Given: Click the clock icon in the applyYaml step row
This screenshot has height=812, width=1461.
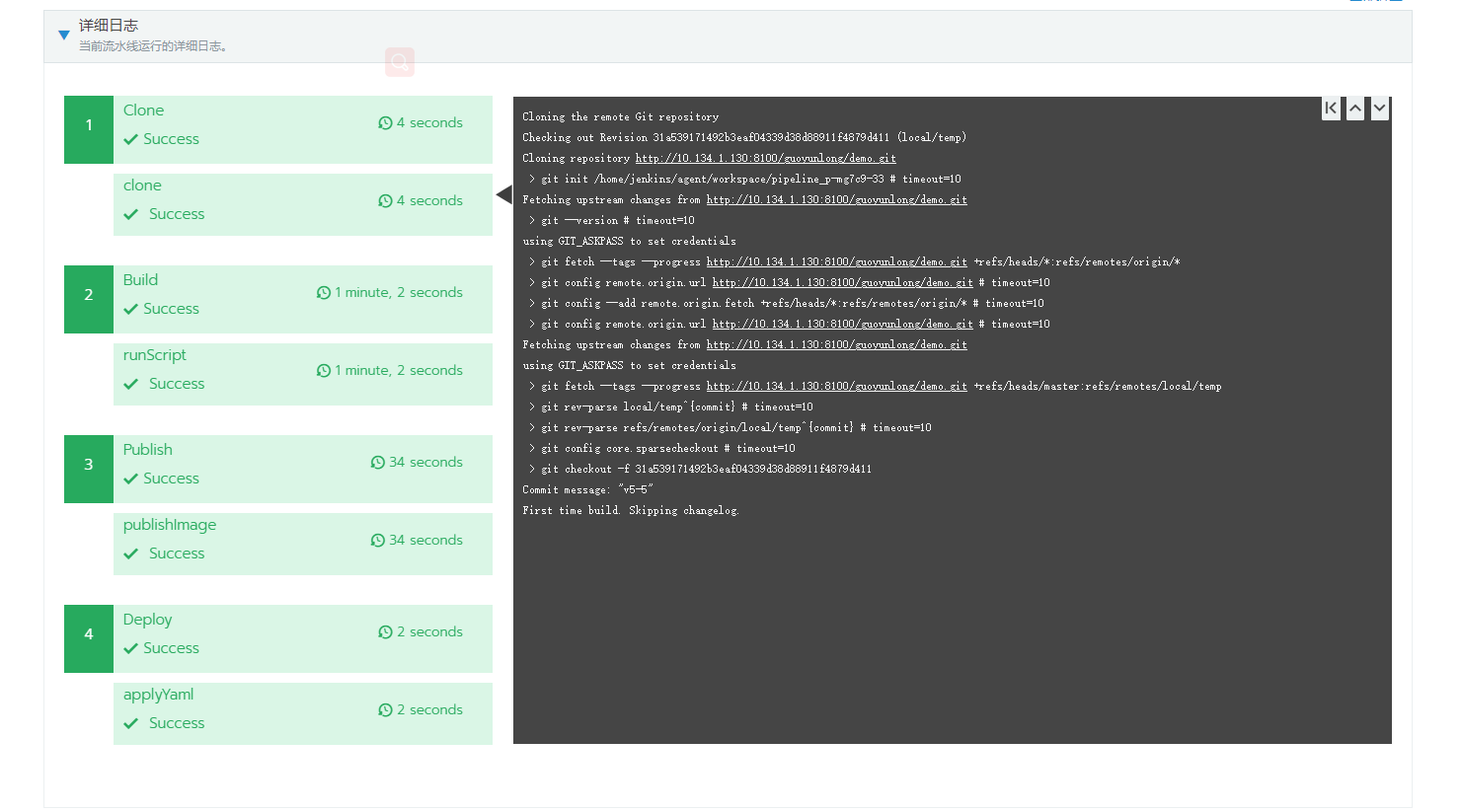Looking at the screenshot, I should click(x=385, y=710).
